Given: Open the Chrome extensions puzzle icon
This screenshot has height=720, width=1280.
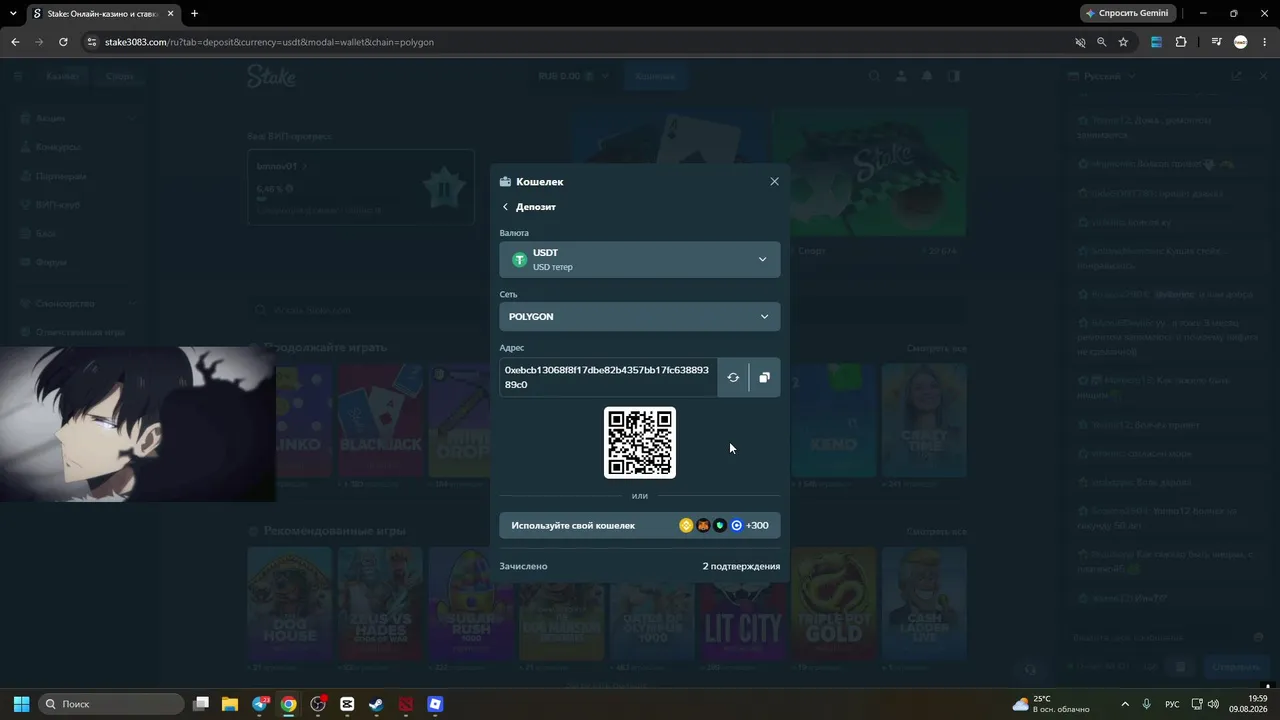Looking at the screenshot, I should click(1181, 42).
